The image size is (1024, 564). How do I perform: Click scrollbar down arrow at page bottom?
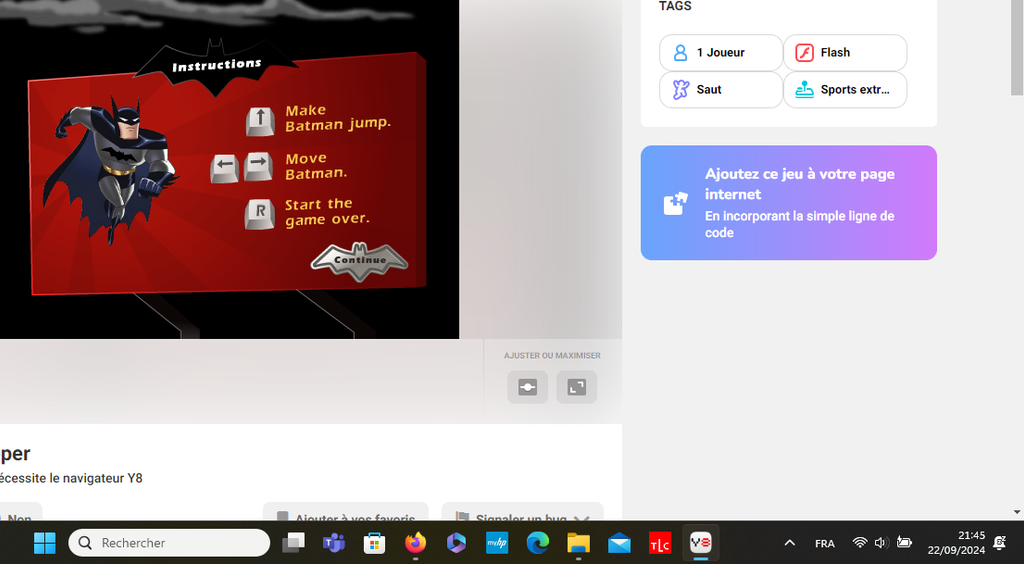point(1017,512)
